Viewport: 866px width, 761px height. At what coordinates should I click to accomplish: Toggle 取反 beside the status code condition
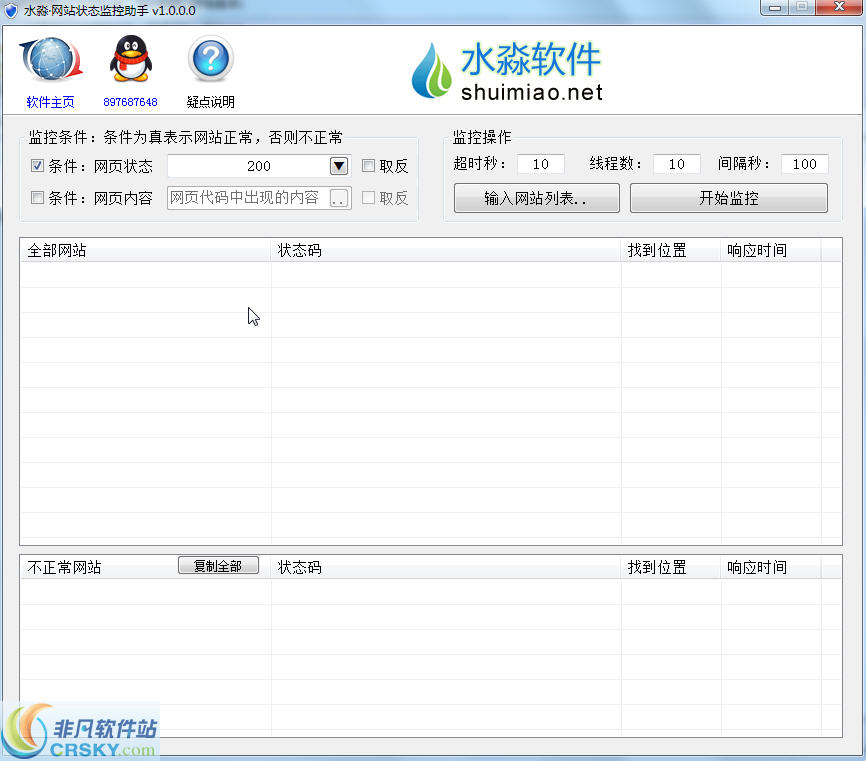point(366,166)
